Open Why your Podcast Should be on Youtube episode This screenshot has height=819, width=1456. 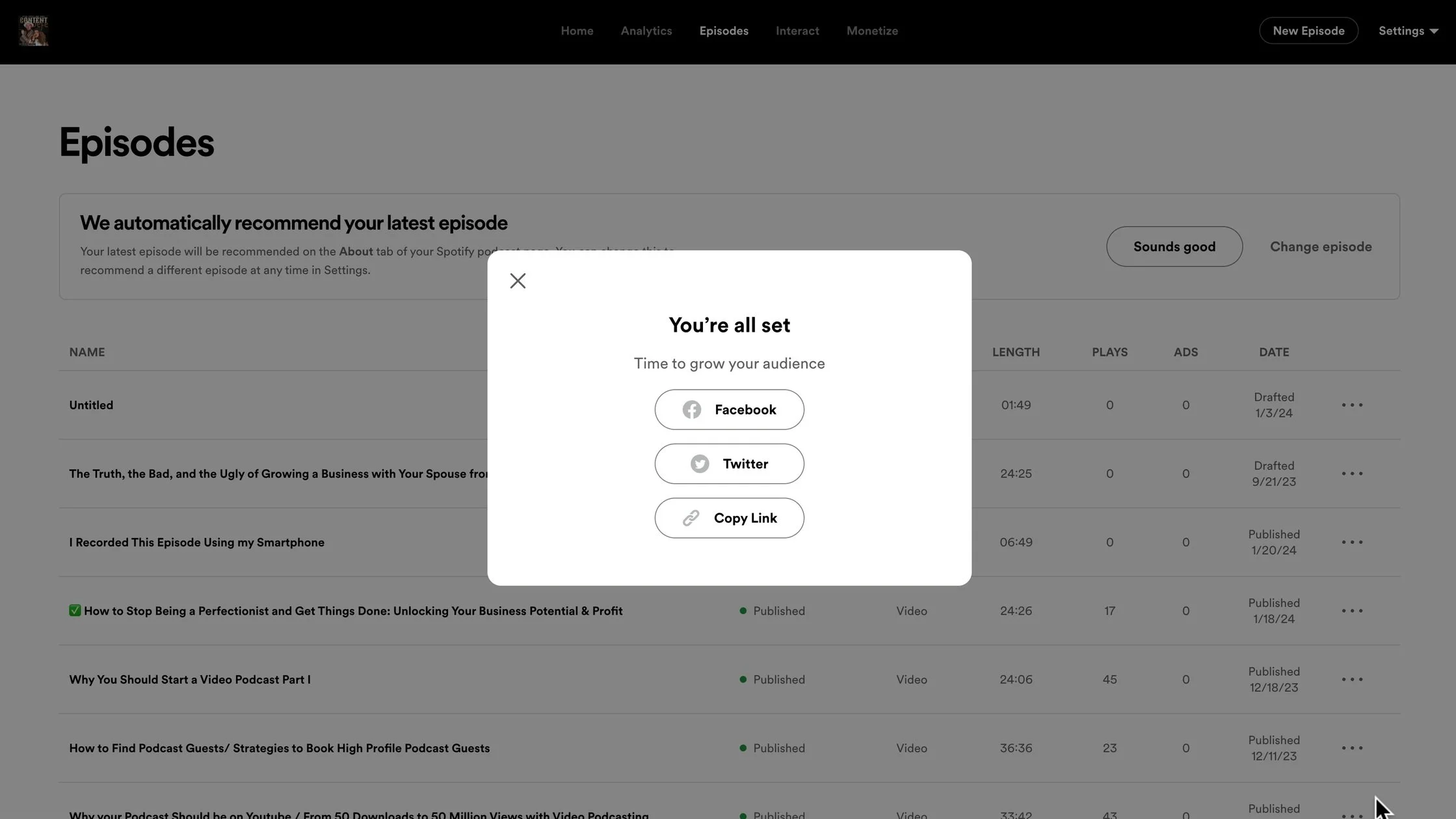[359, 814]
